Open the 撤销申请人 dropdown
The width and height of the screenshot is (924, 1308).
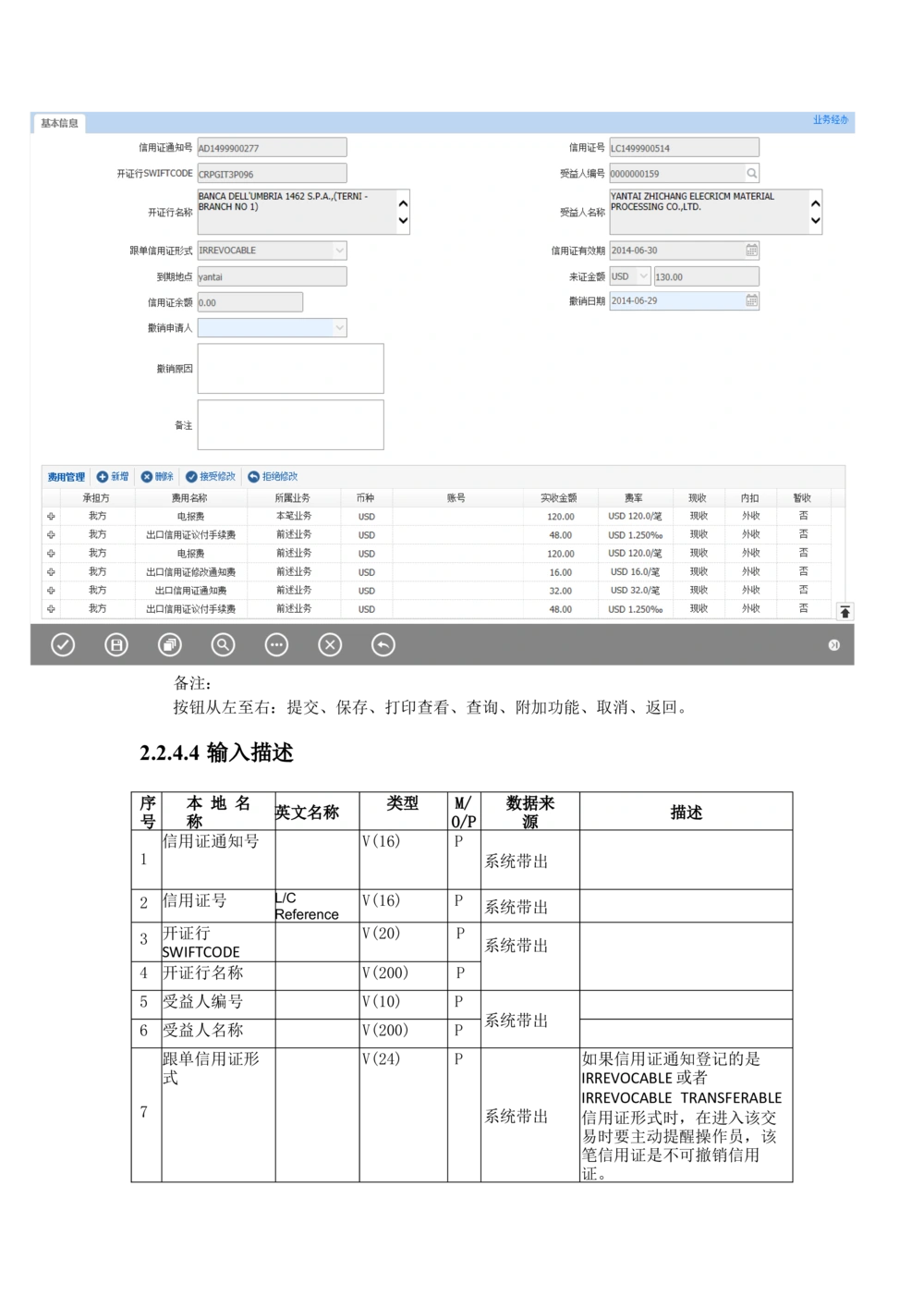pos(339,327)
